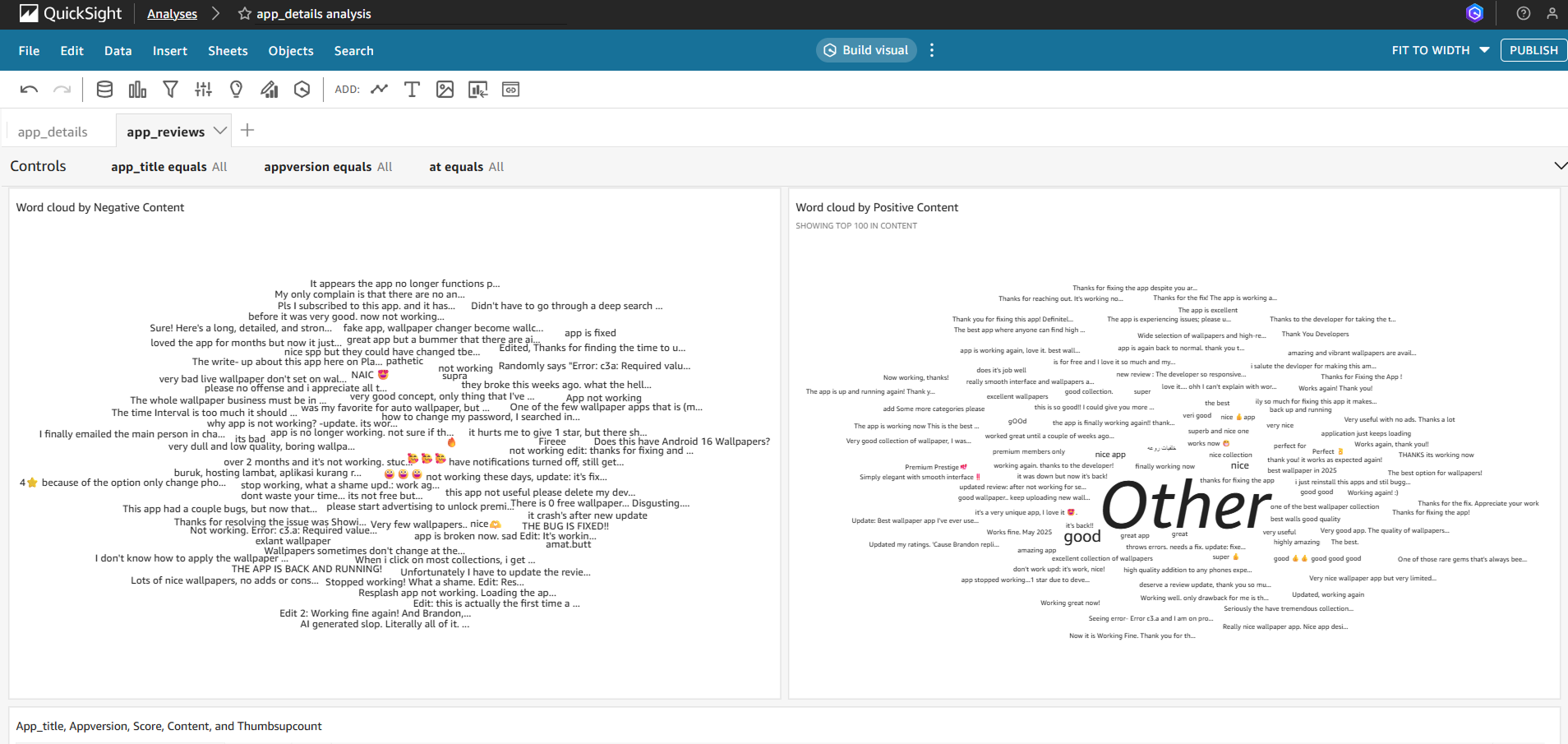Collapse the Controls bar with the chevron

(1560, 166)
